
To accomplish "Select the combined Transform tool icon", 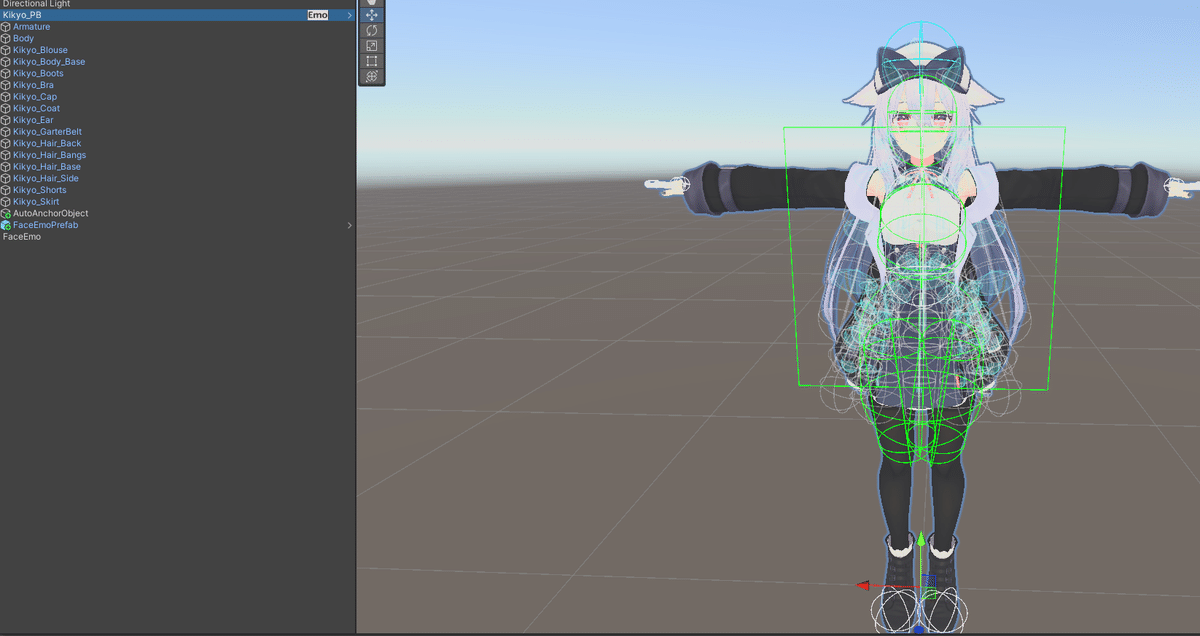I will pos(372,76).
